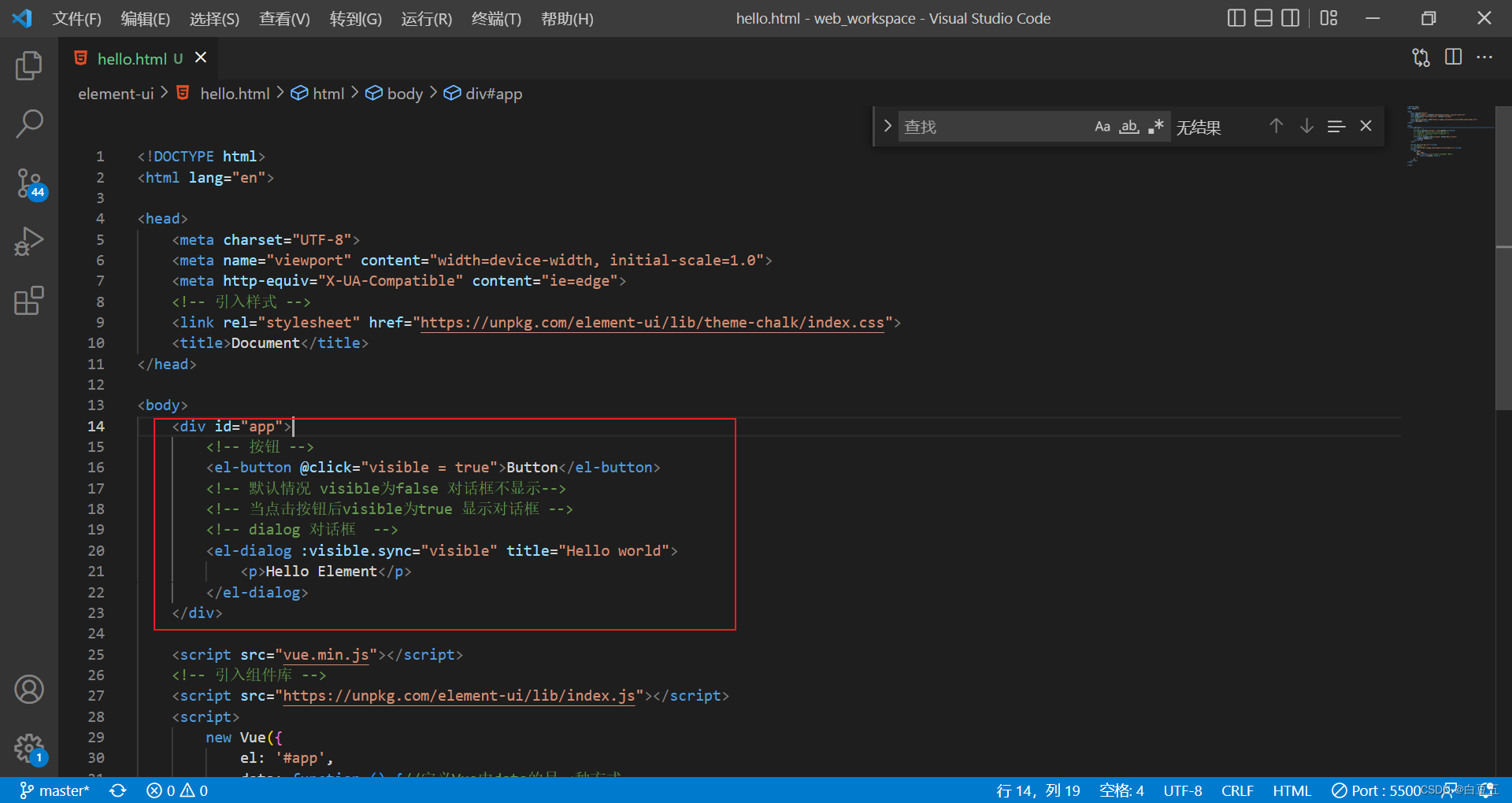
Task: Click the <title>Document</title> line
Action: pos(270,343)
